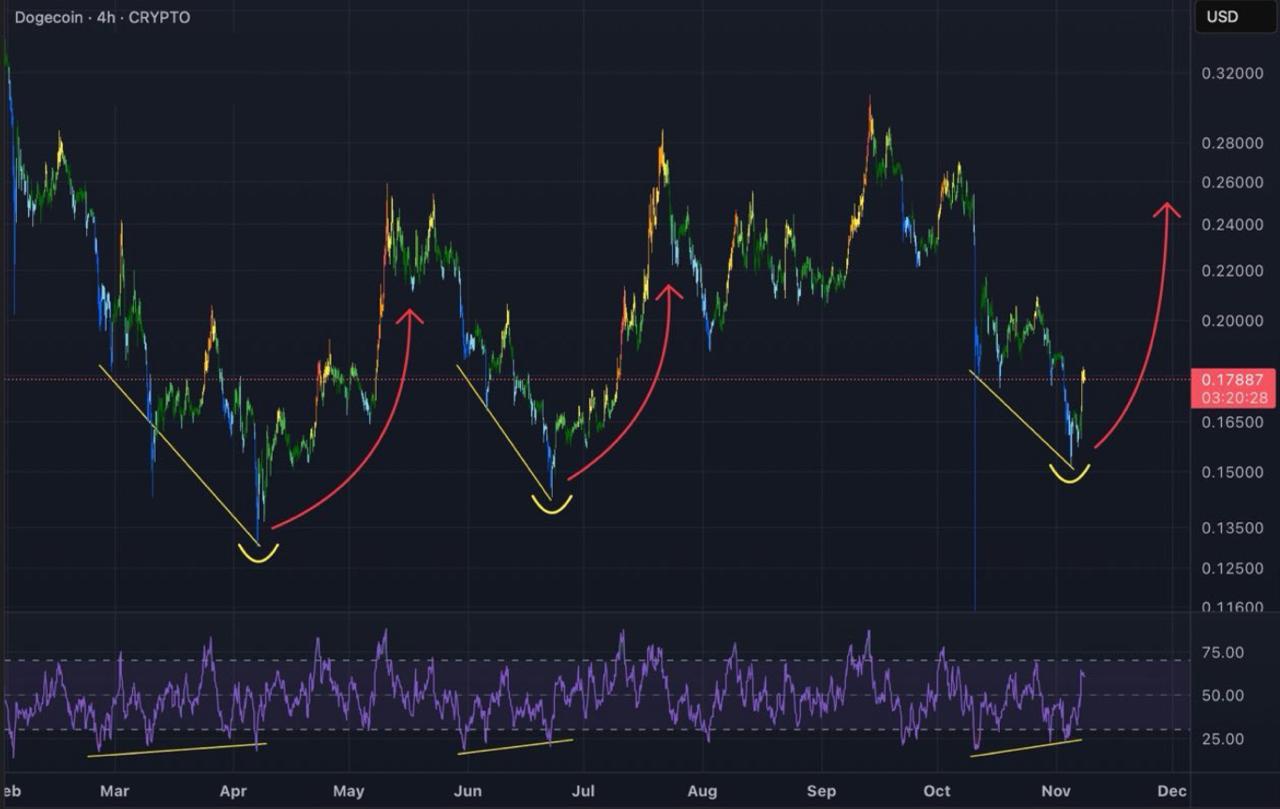Image resolution: width=1280 pixels, height=809 pixels.
Task: Click the red arrowhead near May peak
Action: point(410,316)
